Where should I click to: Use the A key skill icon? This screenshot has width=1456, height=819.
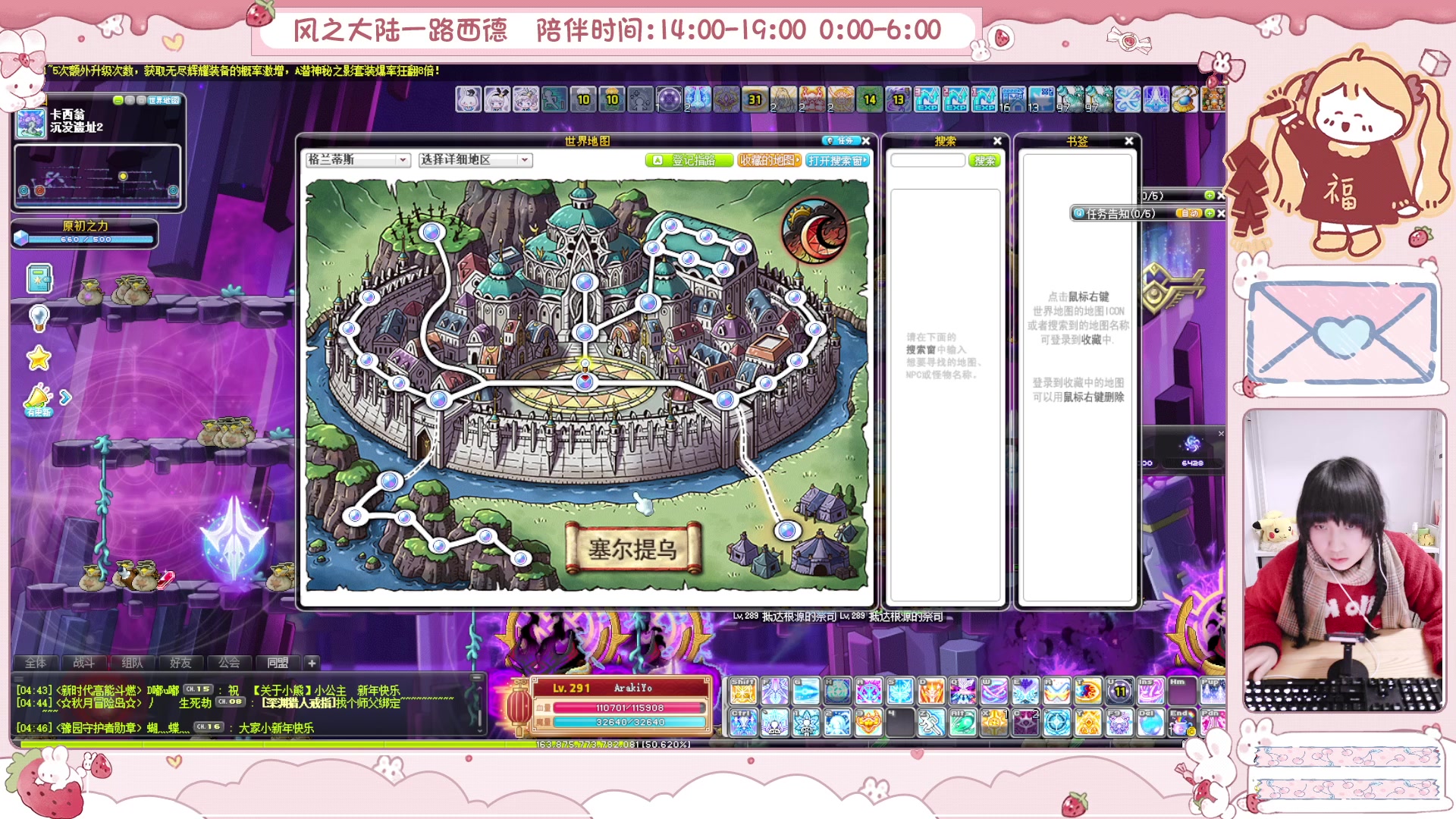pos(868,691)
